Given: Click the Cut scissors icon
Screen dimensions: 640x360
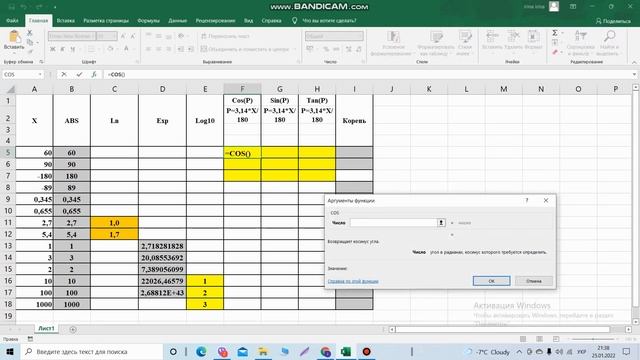Looking at the screenshot, I should [30, 33].
